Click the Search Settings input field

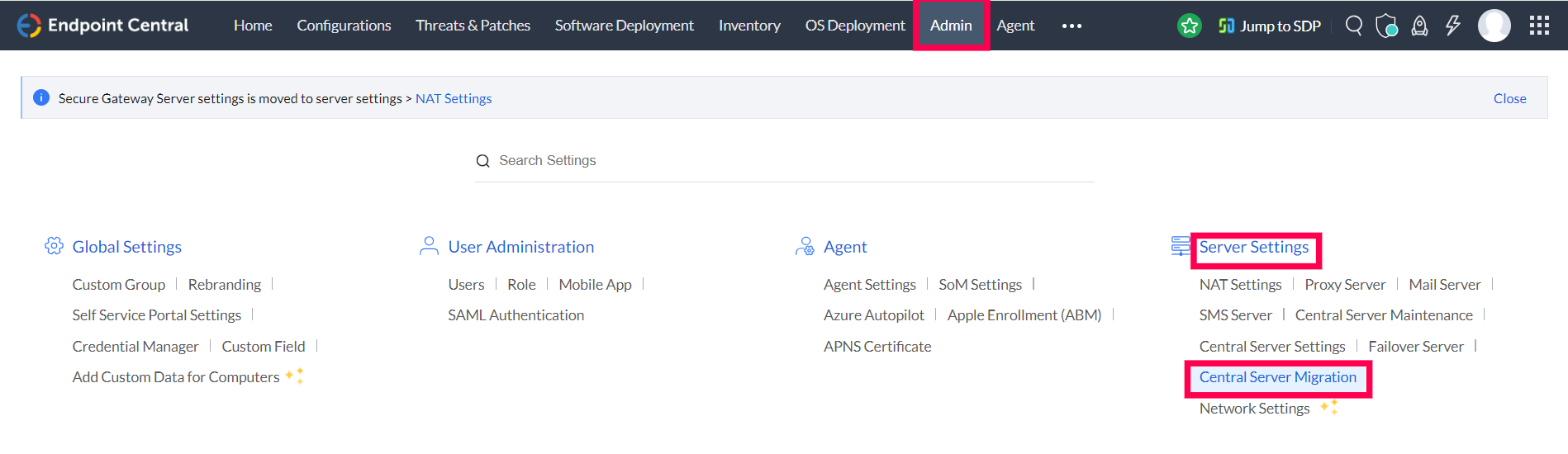(785, 160)
